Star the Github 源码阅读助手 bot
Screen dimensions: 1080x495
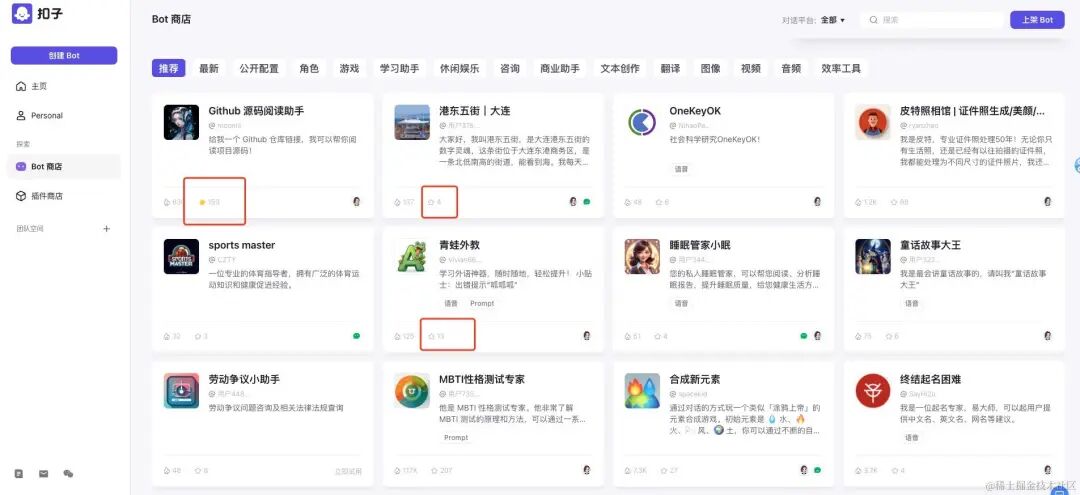pos(202,202)
